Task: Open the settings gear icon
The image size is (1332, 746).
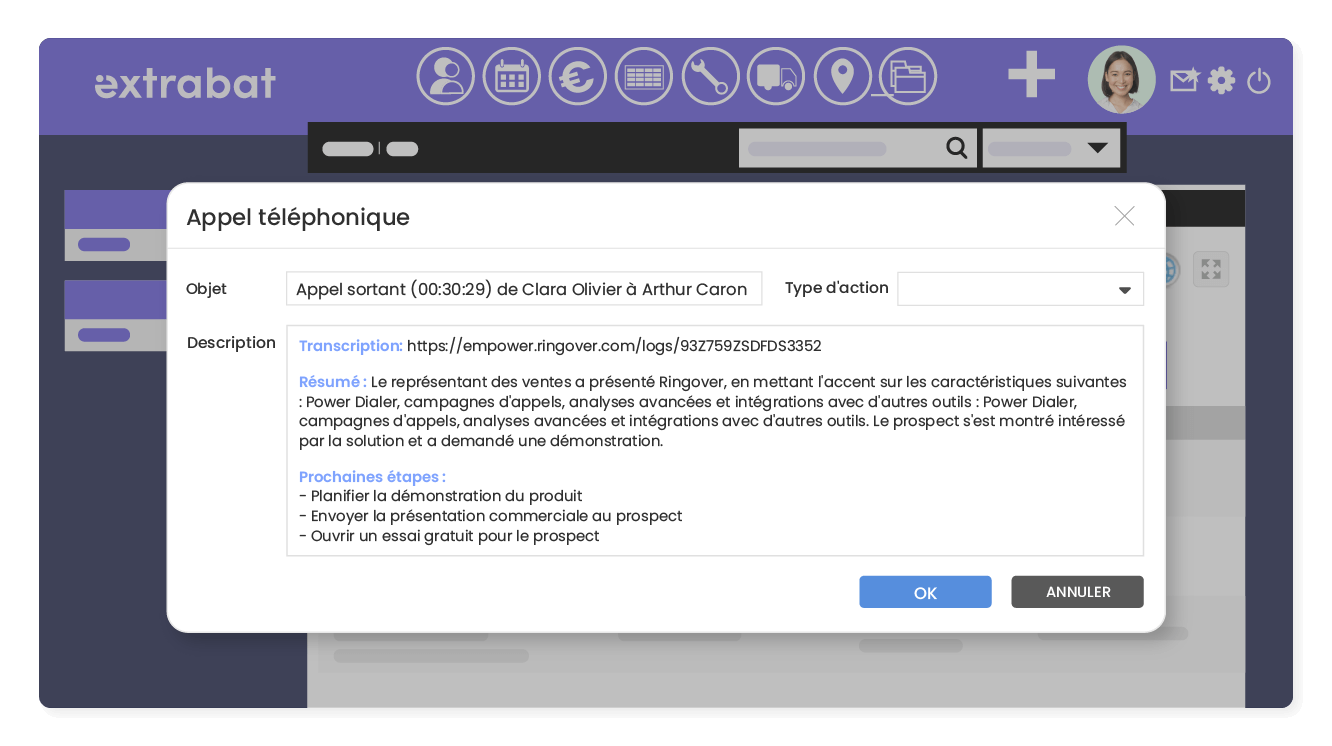Action: click(x=1221, y=80)
